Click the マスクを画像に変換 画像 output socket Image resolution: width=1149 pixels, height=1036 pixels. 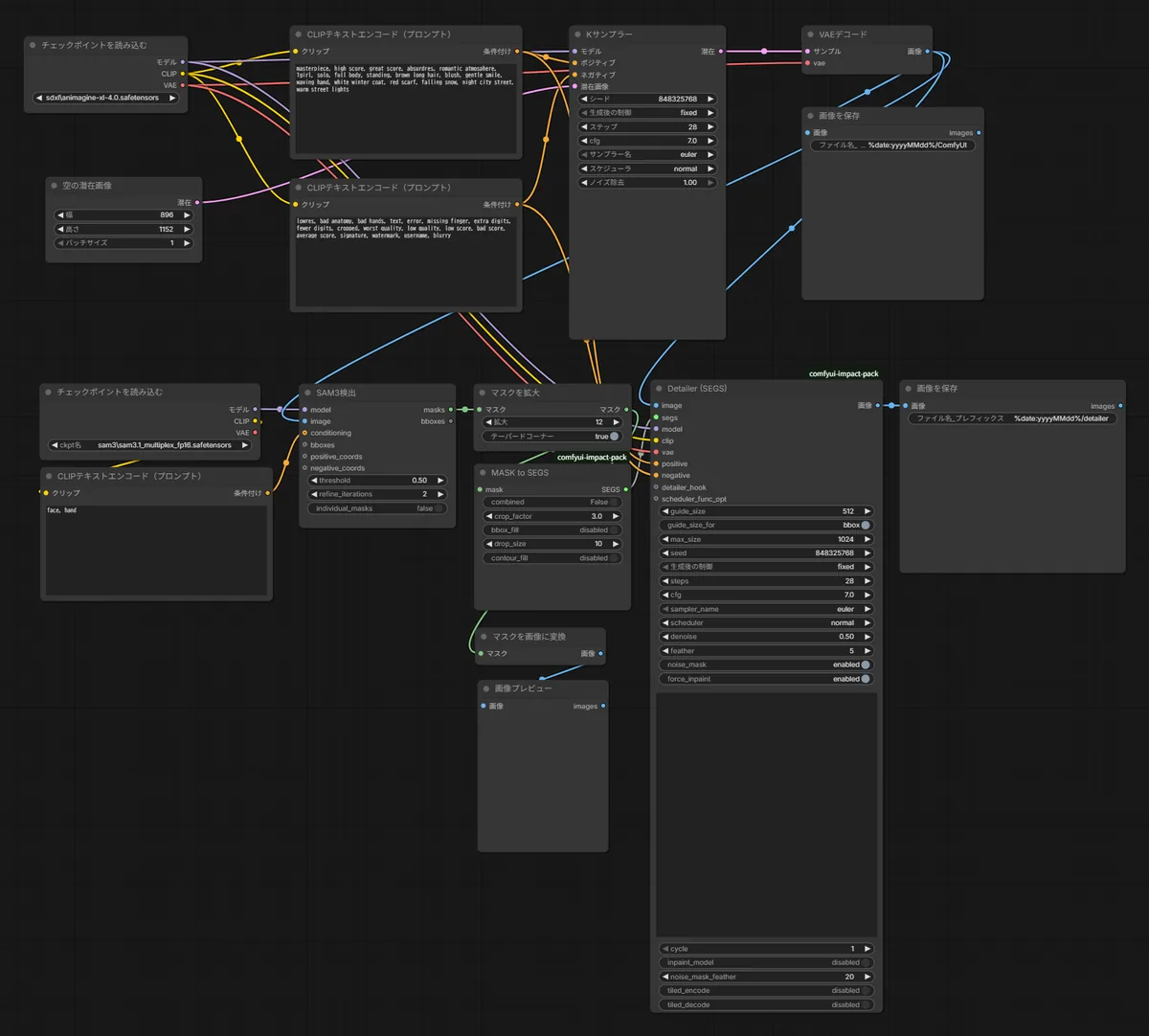600,653
